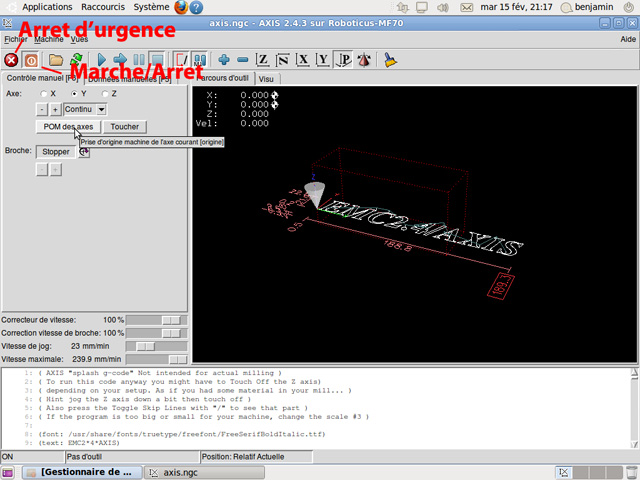640x480 pixels.
Task: Switch to perspective P view icon
Action: (343, 60)
